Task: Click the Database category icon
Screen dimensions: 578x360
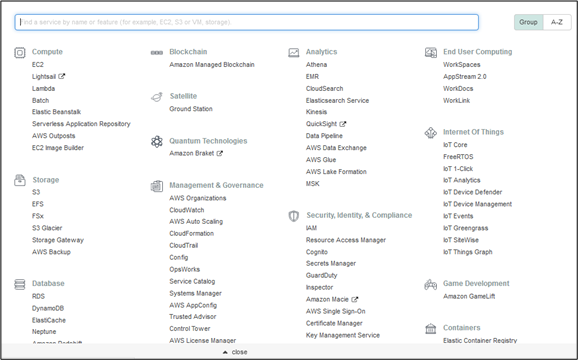Action: coord(20,284)
